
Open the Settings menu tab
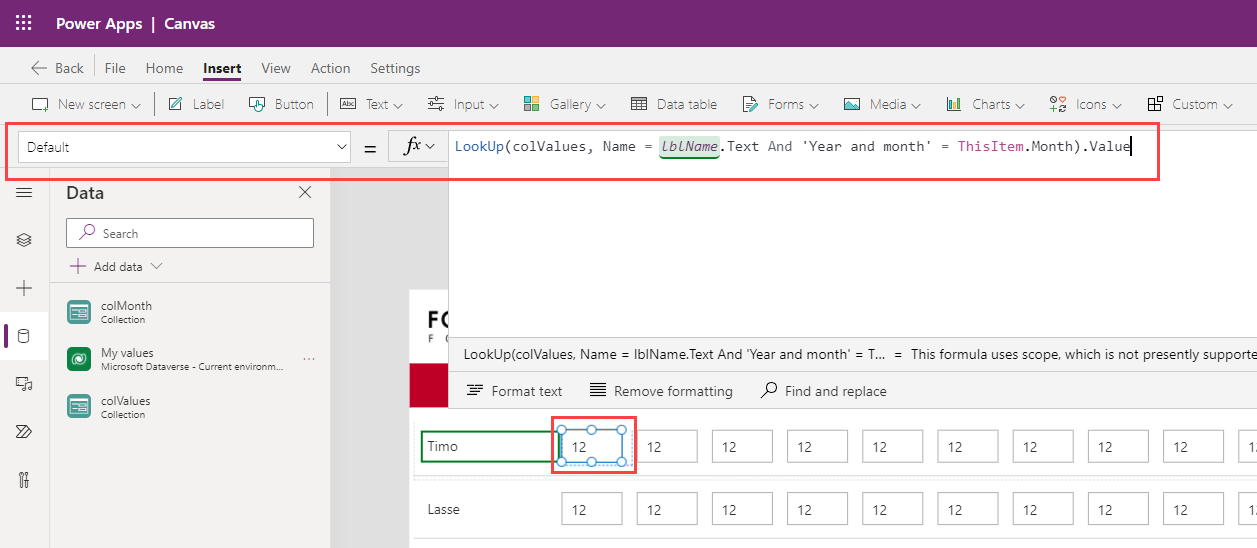(395, 68)
